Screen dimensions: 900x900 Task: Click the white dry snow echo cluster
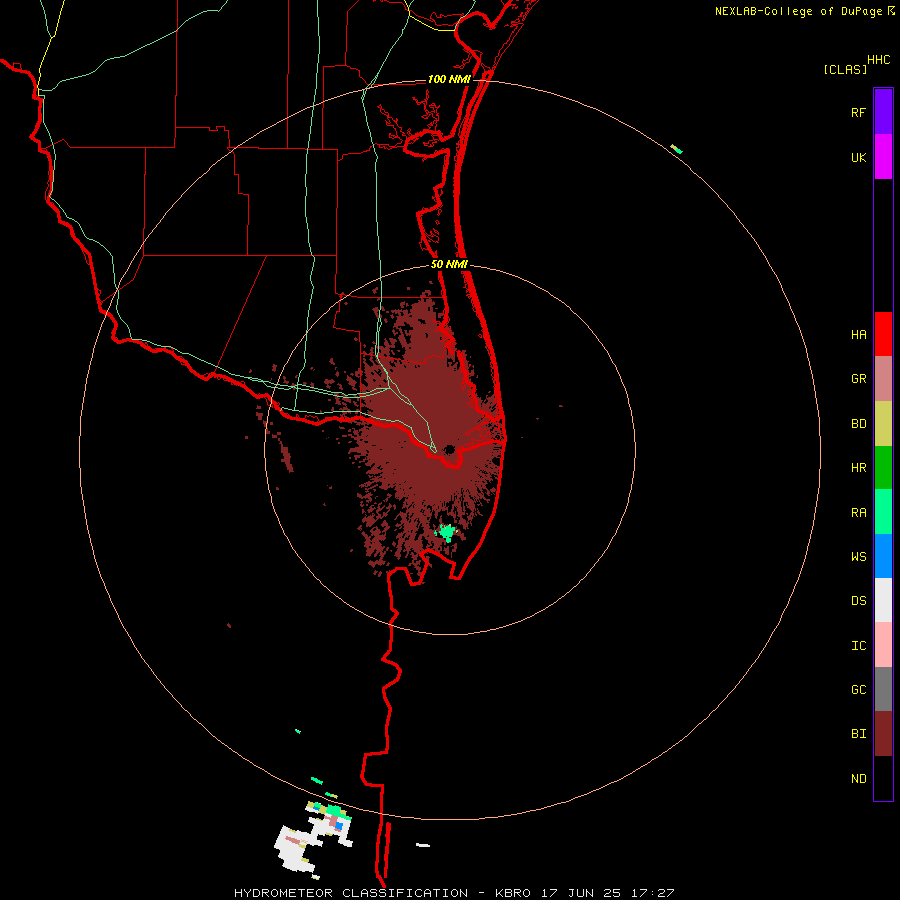[312, 839]
